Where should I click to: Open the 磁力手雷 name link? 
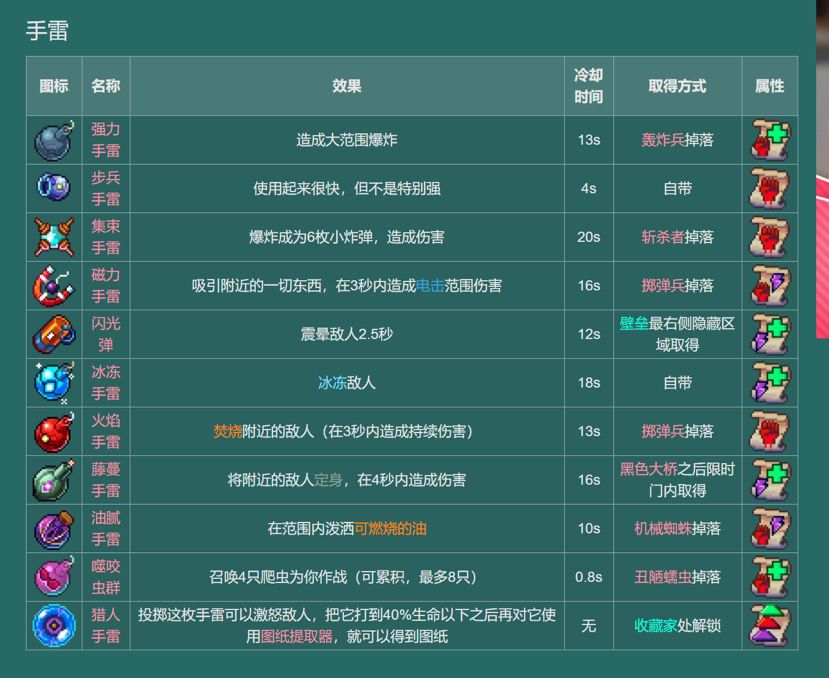106,286
